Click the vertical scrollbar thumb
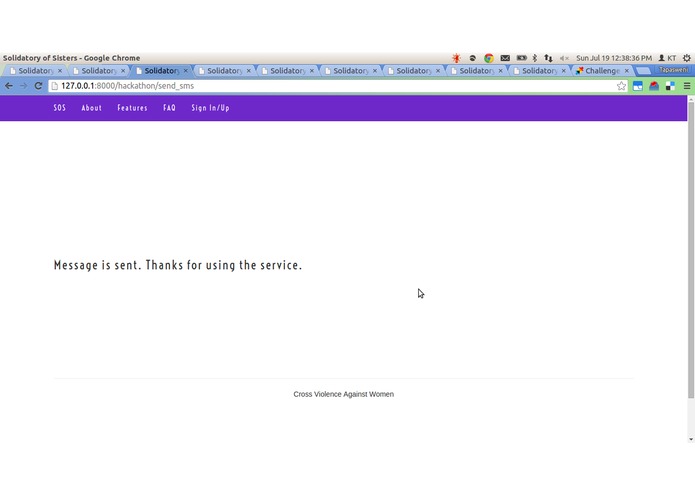Image resolution: width=695 pixels, height=494 pixels. click(x=691, y=250)
